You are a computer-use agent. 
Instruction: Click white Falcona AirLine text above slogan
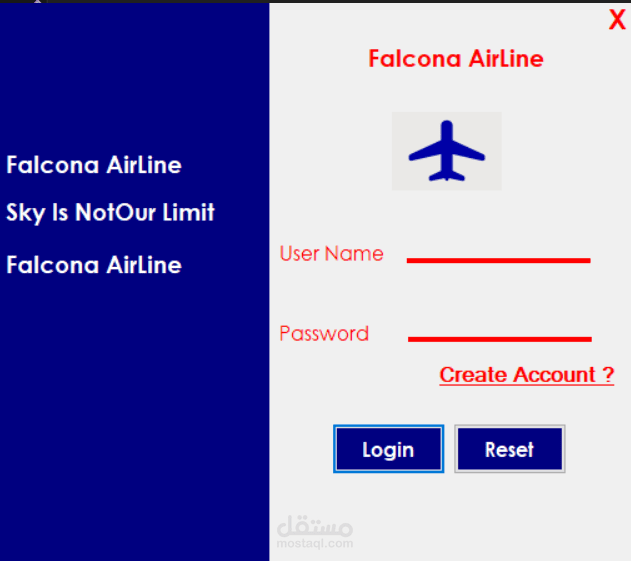[94, 165]
